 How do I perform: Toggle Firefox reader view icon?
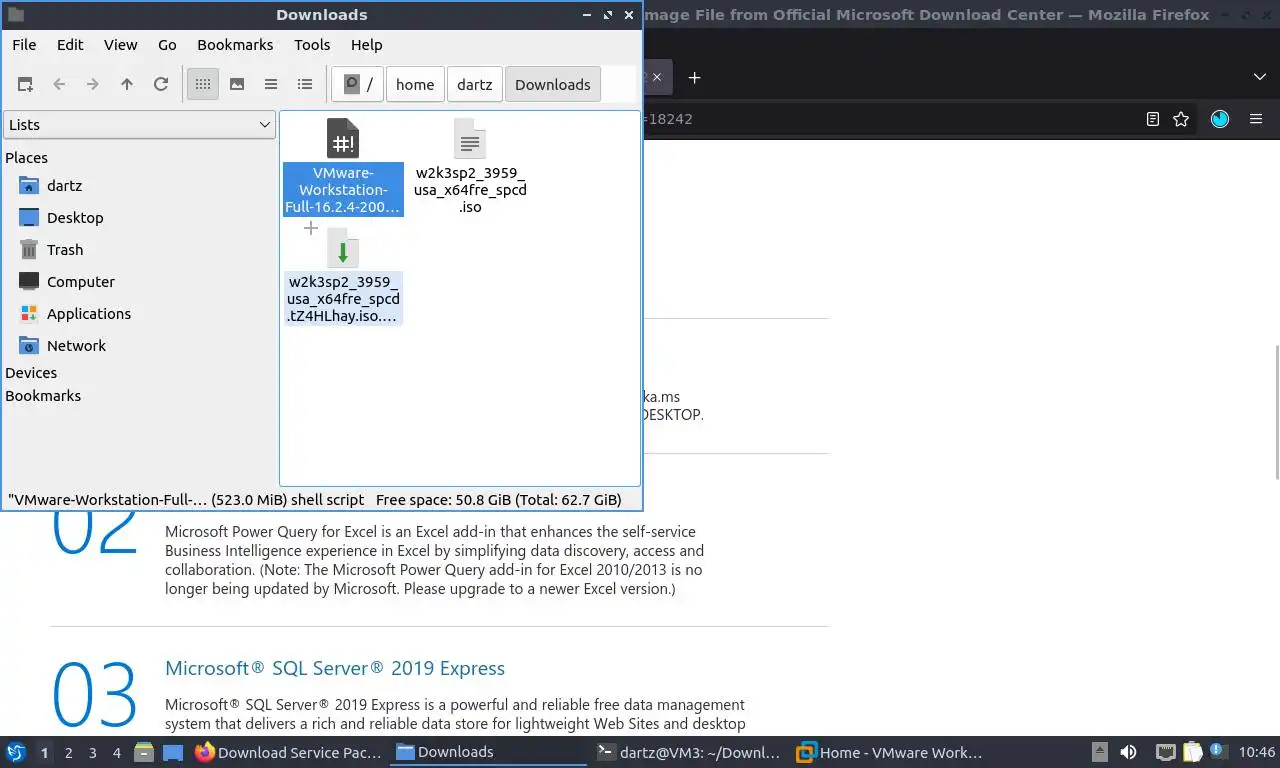click(x=1153, y=119)
